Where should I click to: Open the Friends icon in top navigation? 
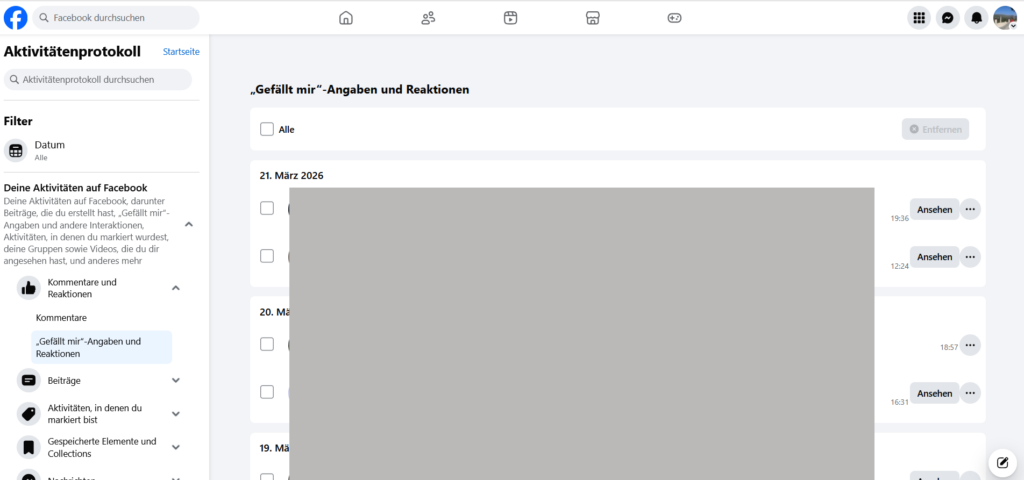click(428, 18)
